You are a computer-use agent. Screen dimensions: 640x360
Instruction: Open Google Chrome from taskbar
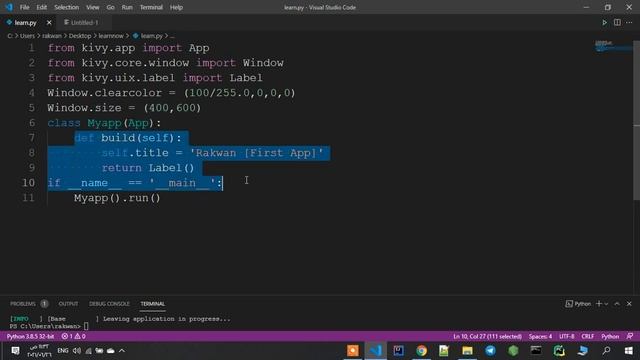(422, 351)
